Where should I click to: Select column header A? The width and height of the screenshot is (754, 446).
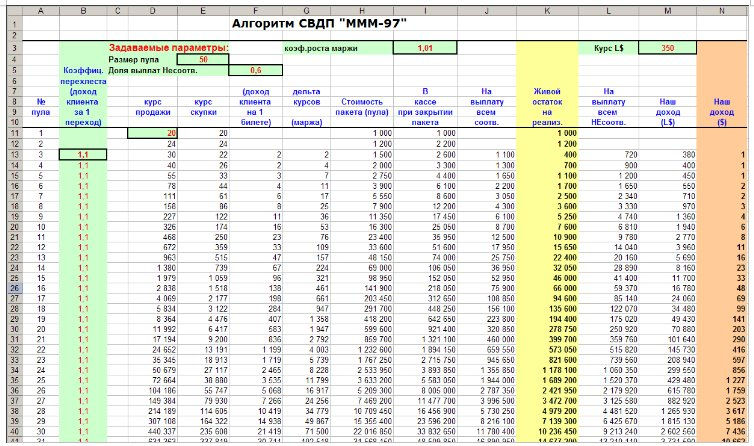(41, 11)
